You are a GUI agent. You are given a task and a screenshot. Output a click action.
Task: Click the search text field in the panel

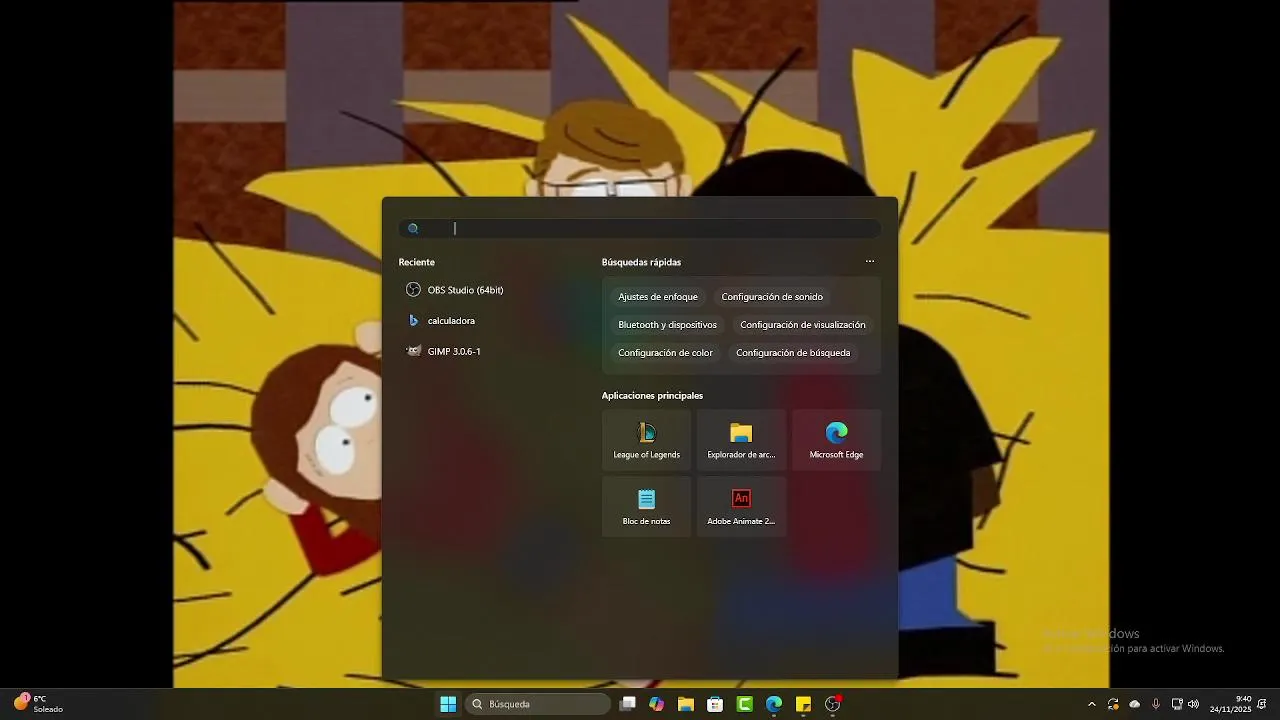640,228
